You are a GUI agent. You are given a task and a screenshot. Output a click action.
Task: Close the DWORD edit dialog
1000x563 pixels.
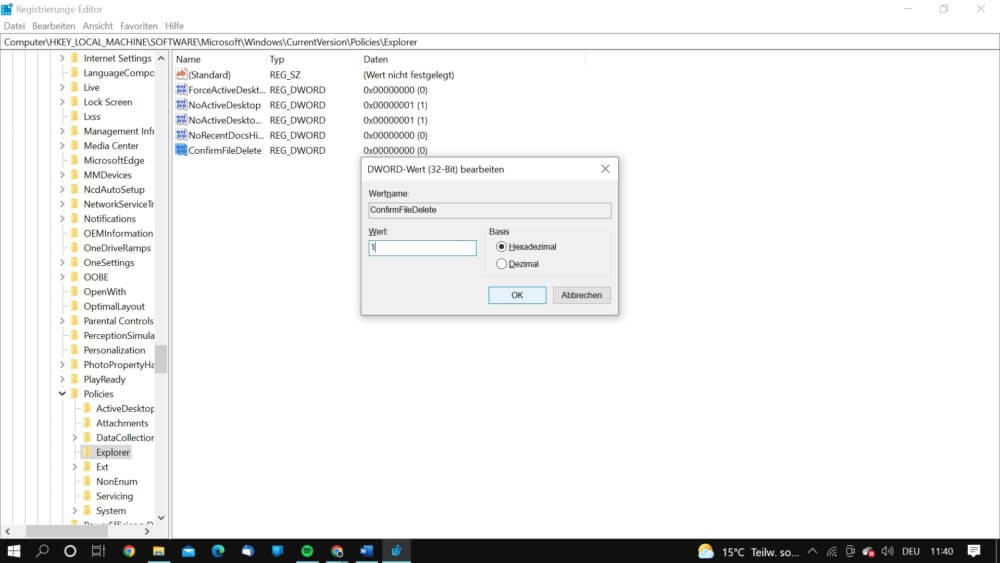pos(605,169)
